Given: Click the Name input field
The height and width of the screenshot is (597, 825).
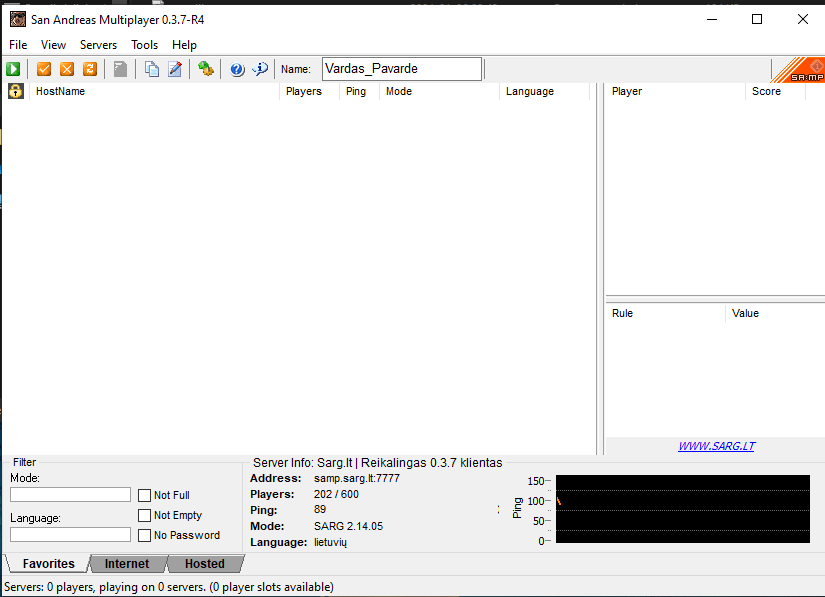Looking at the screenshot, I should 402,69.
